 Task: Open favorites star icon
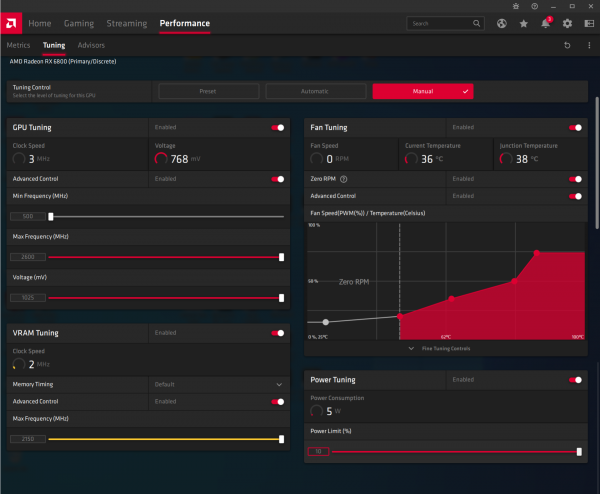click(x=523, y=24)
